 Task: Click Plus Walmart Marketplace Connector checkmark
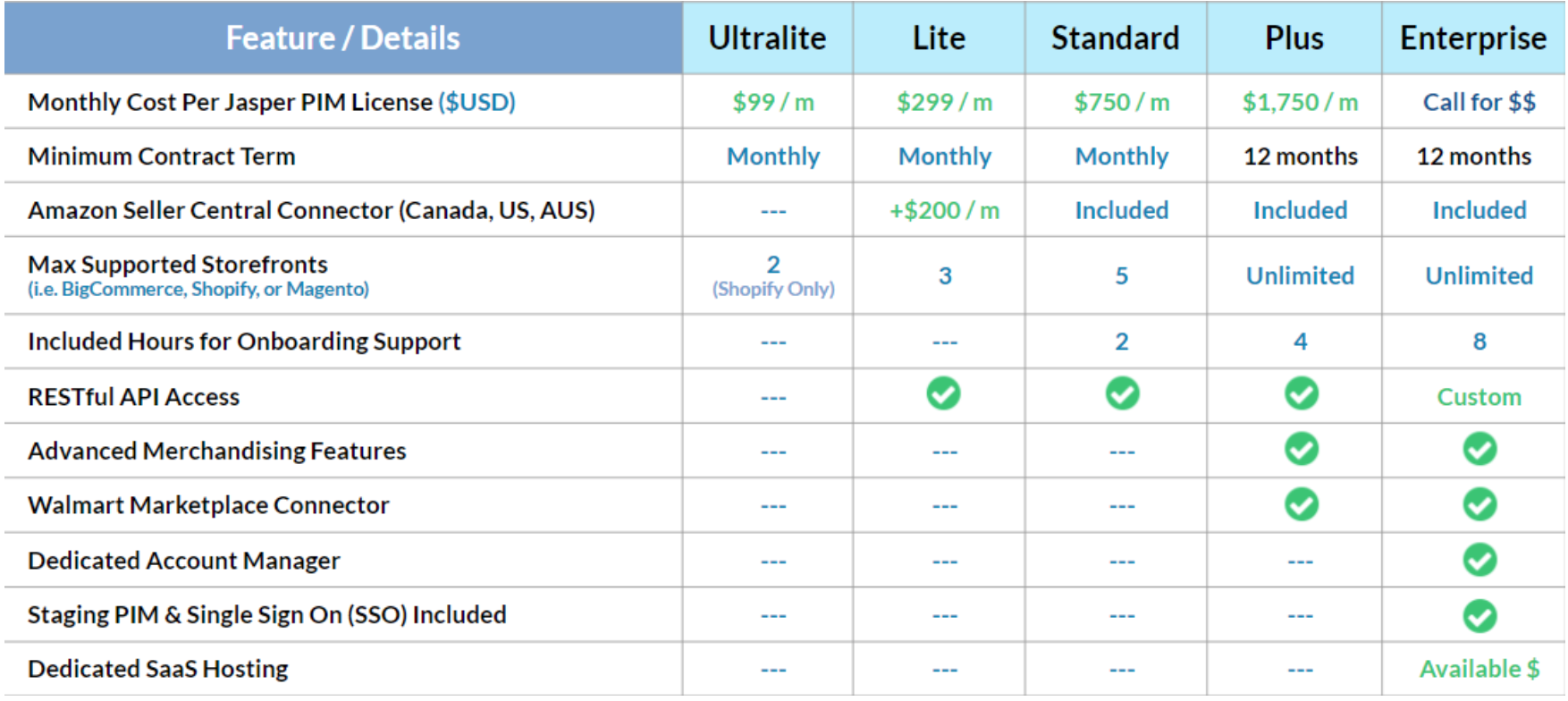click(1301, 504)
